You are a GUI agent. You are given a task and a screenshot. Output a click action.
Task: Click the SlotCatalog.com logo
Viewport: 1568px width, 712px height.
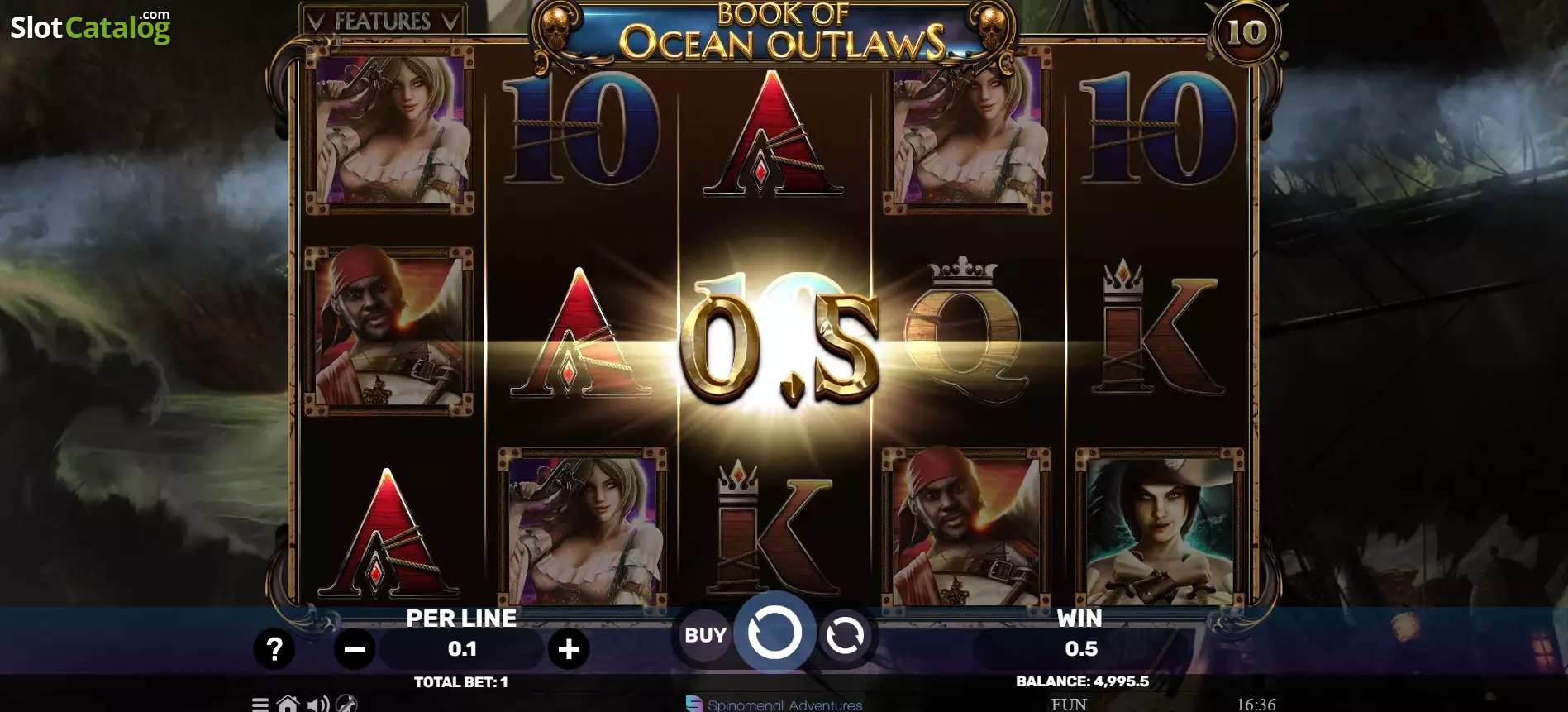(x=90, y=27)
